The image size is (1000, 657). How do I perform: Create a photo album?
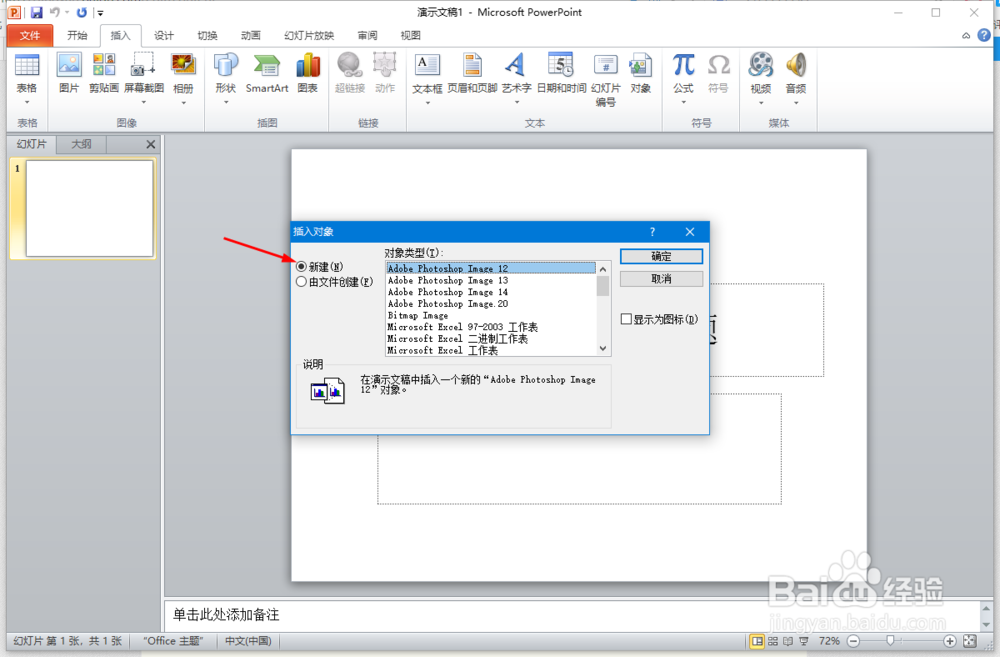click(183, 73)
